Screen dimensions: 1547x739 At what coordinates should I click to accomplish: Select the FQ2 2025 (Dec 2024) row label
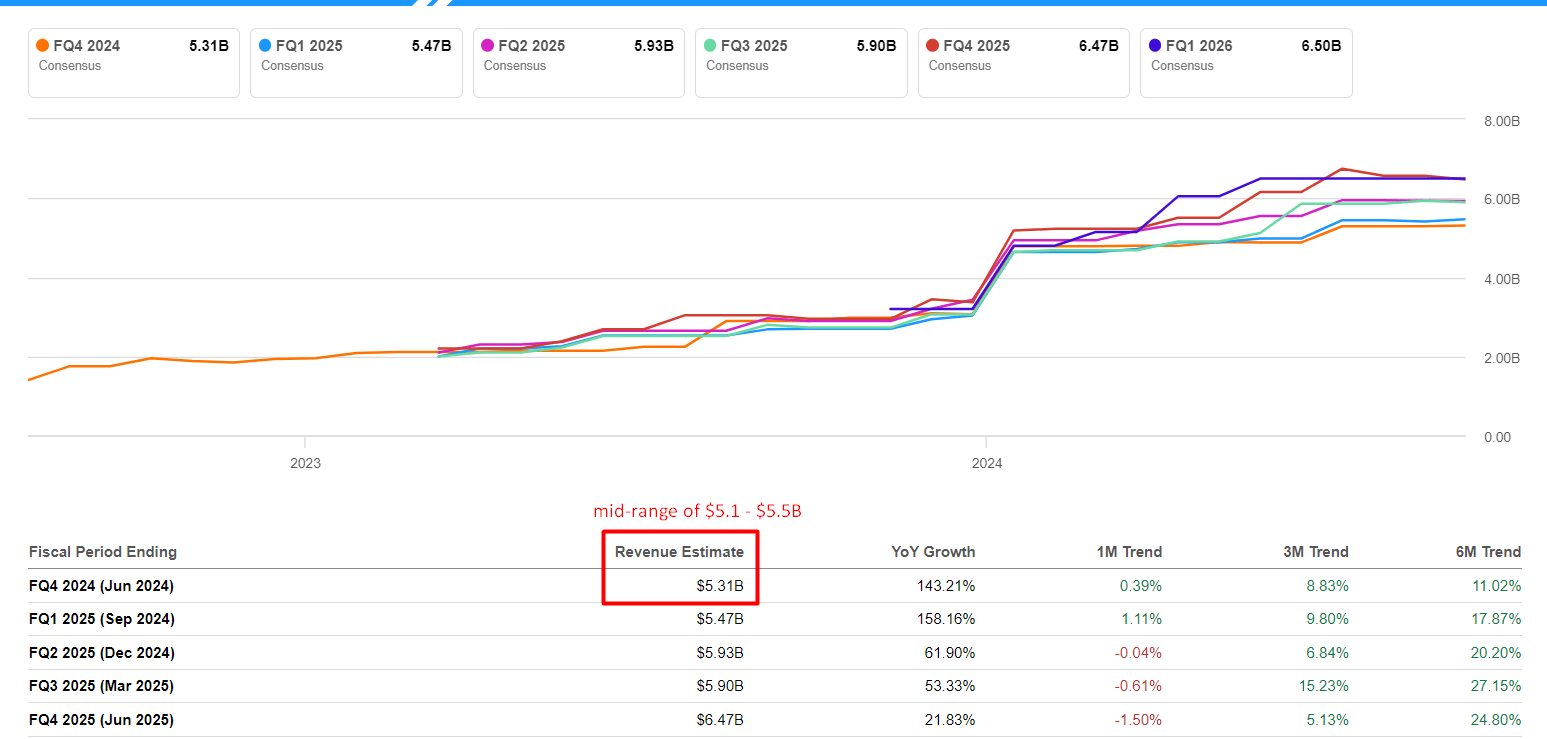click(x=102, y=653)
